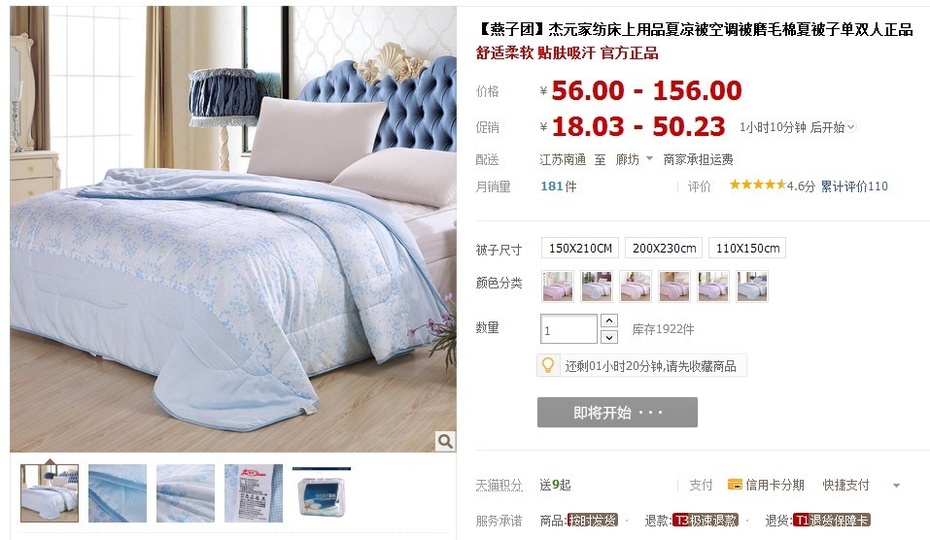Screen dimensions: 930x540
Task: View the second fabric close-up thumbnail
Action: 186,493
